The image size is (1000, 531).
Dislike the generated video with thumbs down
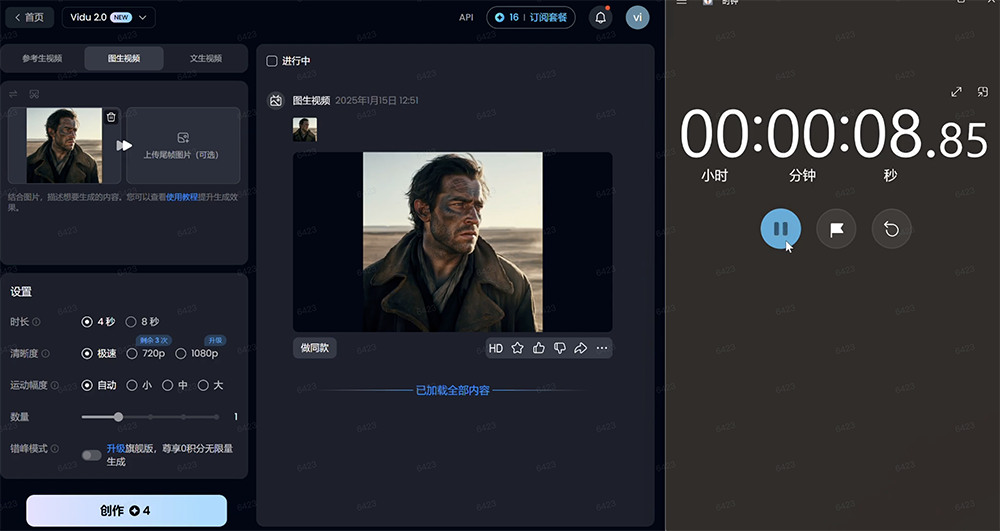pos(560,348)
